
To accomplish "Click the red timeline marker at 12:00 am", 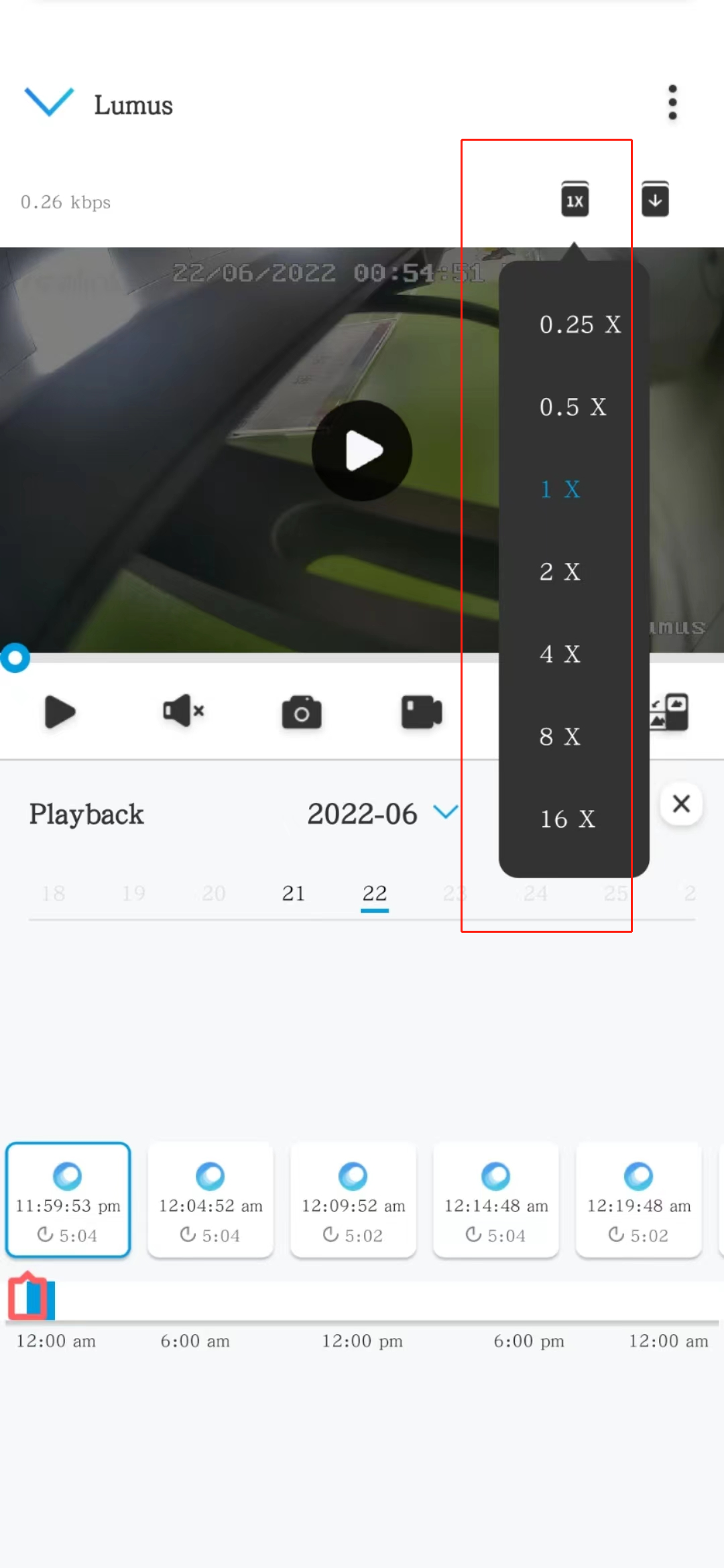I will (28, 1296).
